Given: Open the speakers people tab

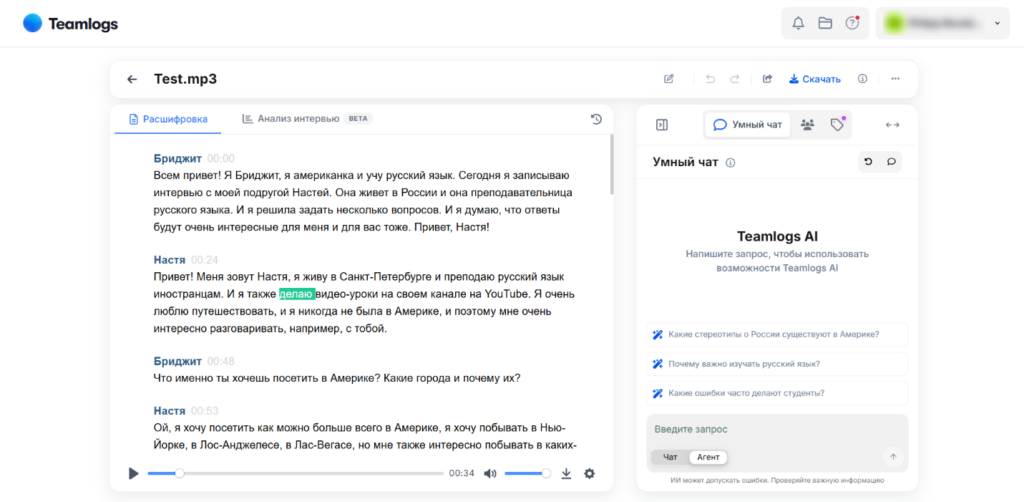Looking at the screenshot, I should (x=808, y=125).
